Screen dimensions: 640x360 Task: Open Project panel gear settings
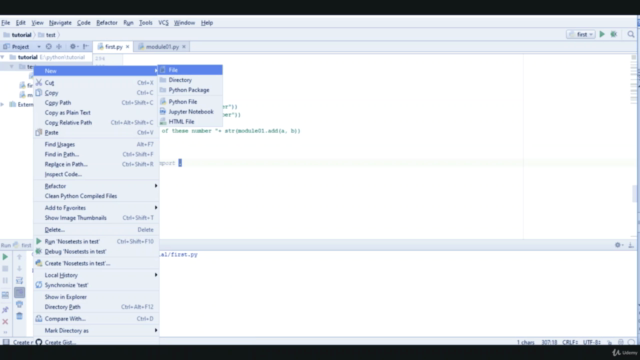[x=73, y=47]
